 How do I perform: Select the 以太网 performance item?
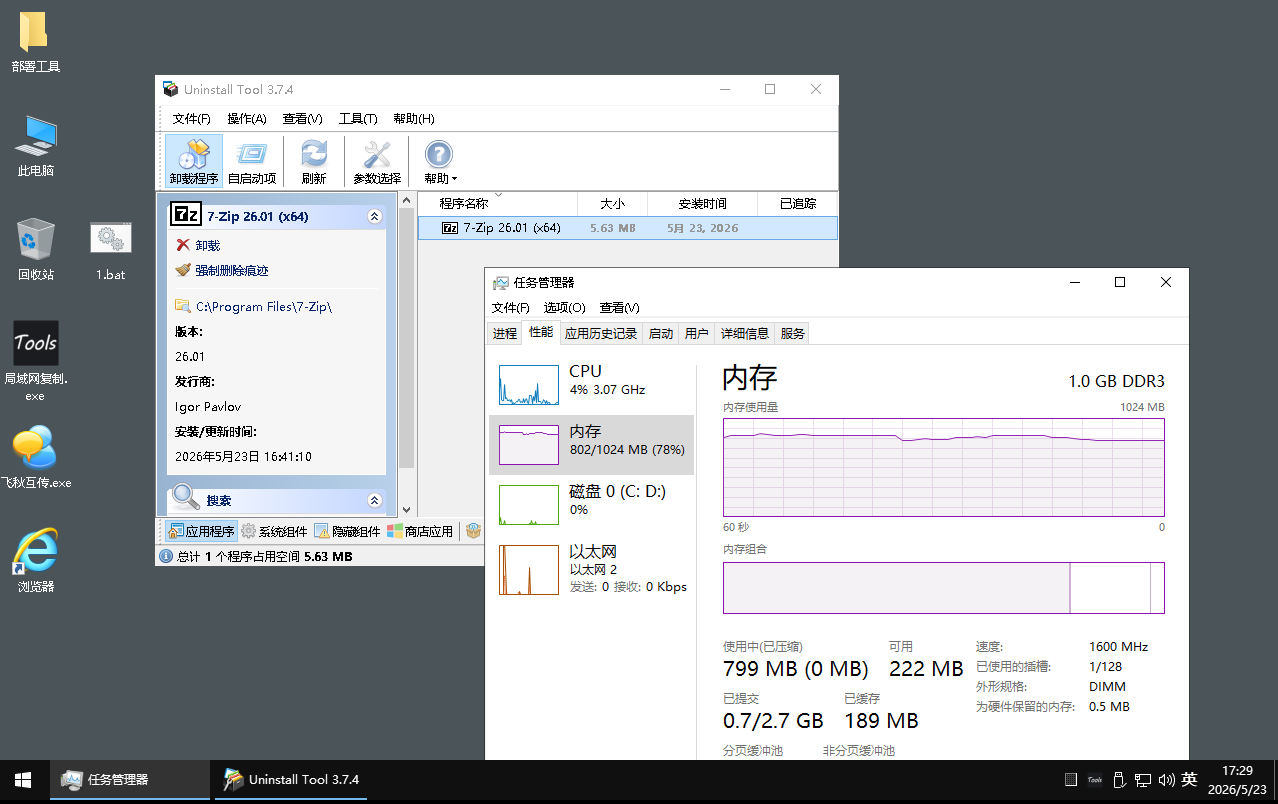(x=591, y=570)
